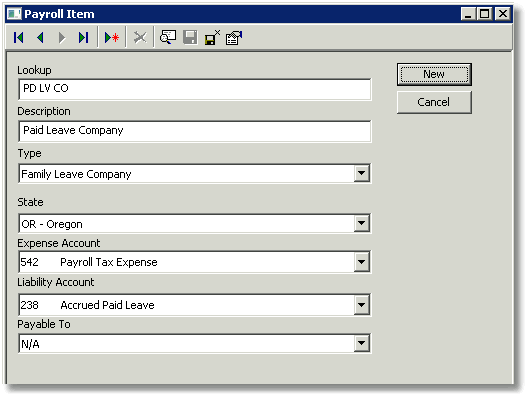This screenshot has width=528, height=398.
Task: Click the Expense Account label
Action: coord(59,243)
